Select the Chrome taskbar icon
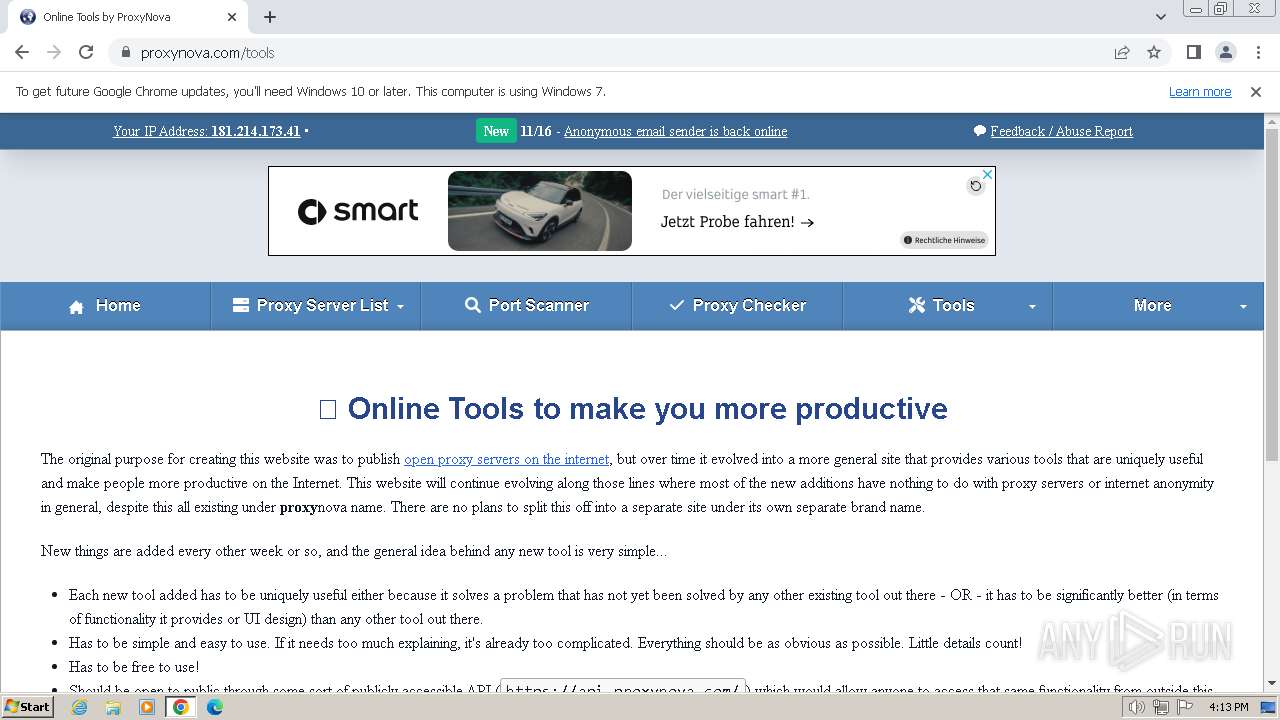This screenshot has width=1280, height=720. [x=181, y=707]
